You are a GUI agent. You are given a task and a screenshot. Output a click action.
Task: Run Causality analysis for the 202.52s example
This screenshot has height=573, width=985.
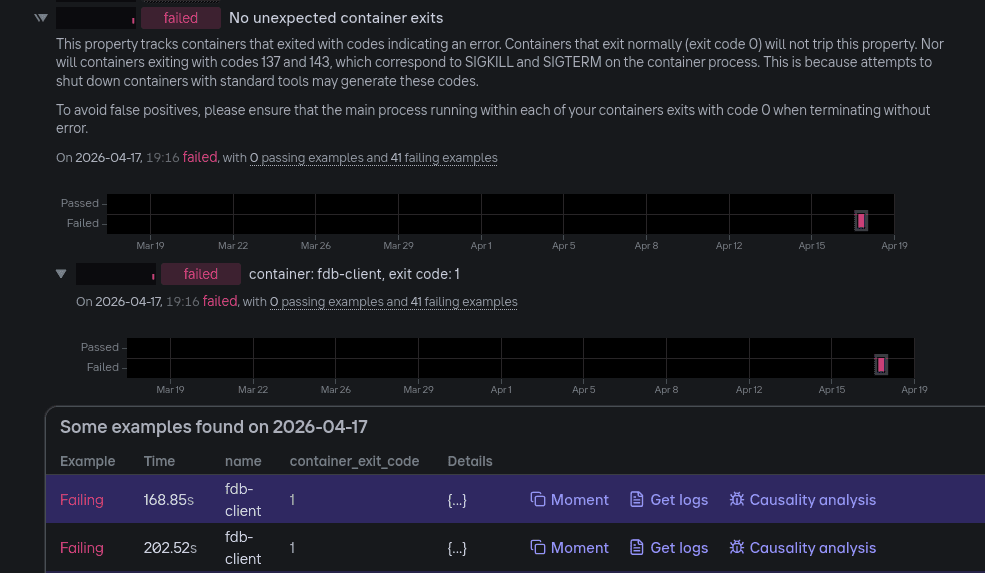pyautogui.click(x=803, y=548)
